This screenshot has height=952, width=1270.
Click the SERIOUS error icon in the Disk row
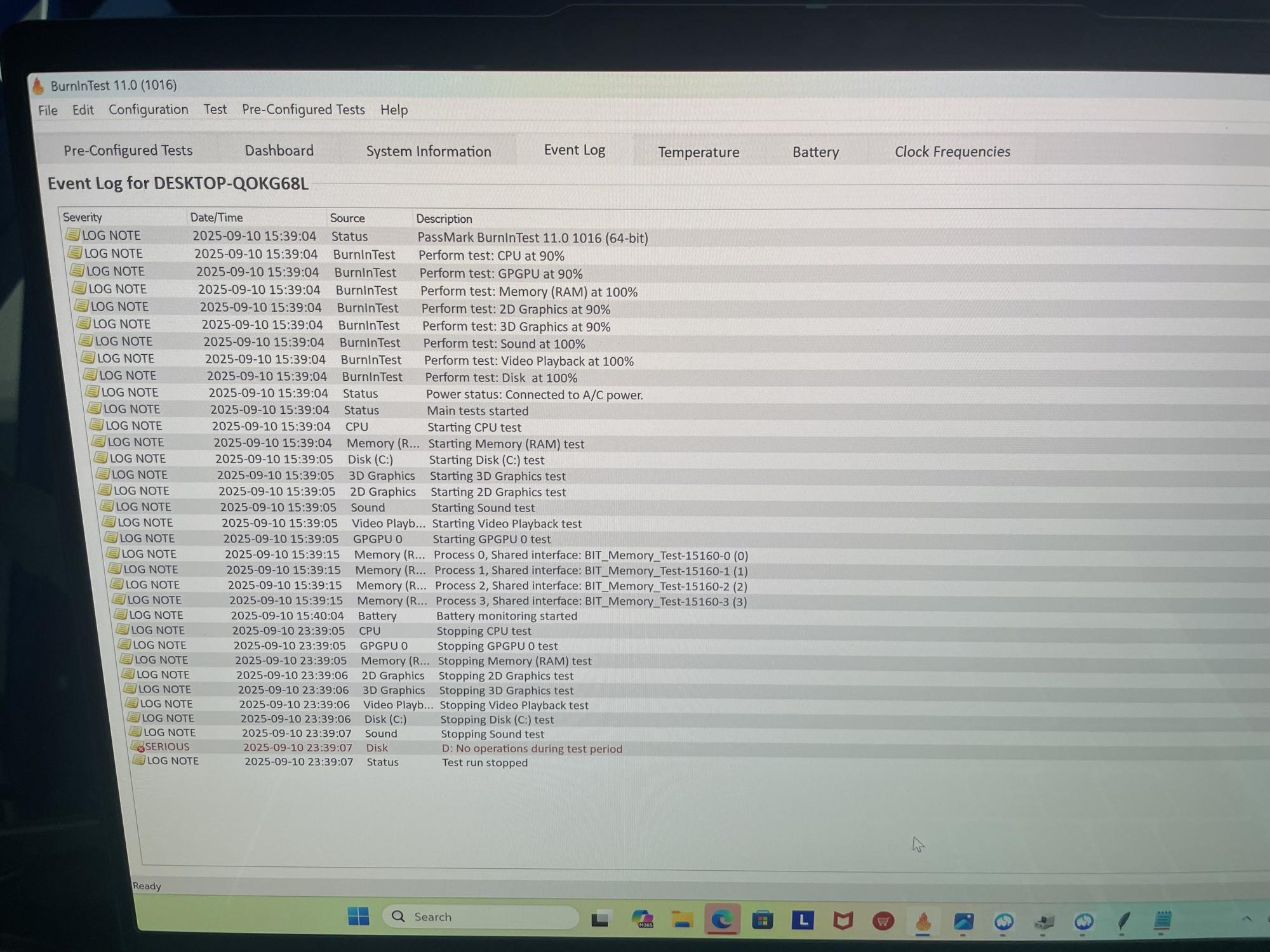pyautogui.click(x=137, y=746)
